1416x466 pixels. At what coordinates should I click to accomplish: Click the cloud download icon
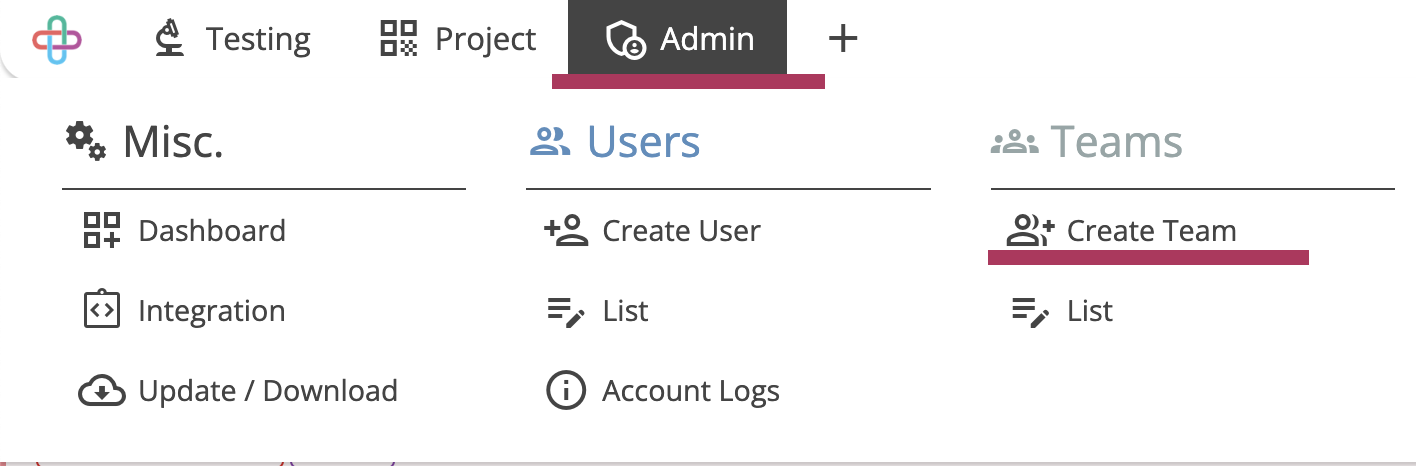[x=102, y=391]
